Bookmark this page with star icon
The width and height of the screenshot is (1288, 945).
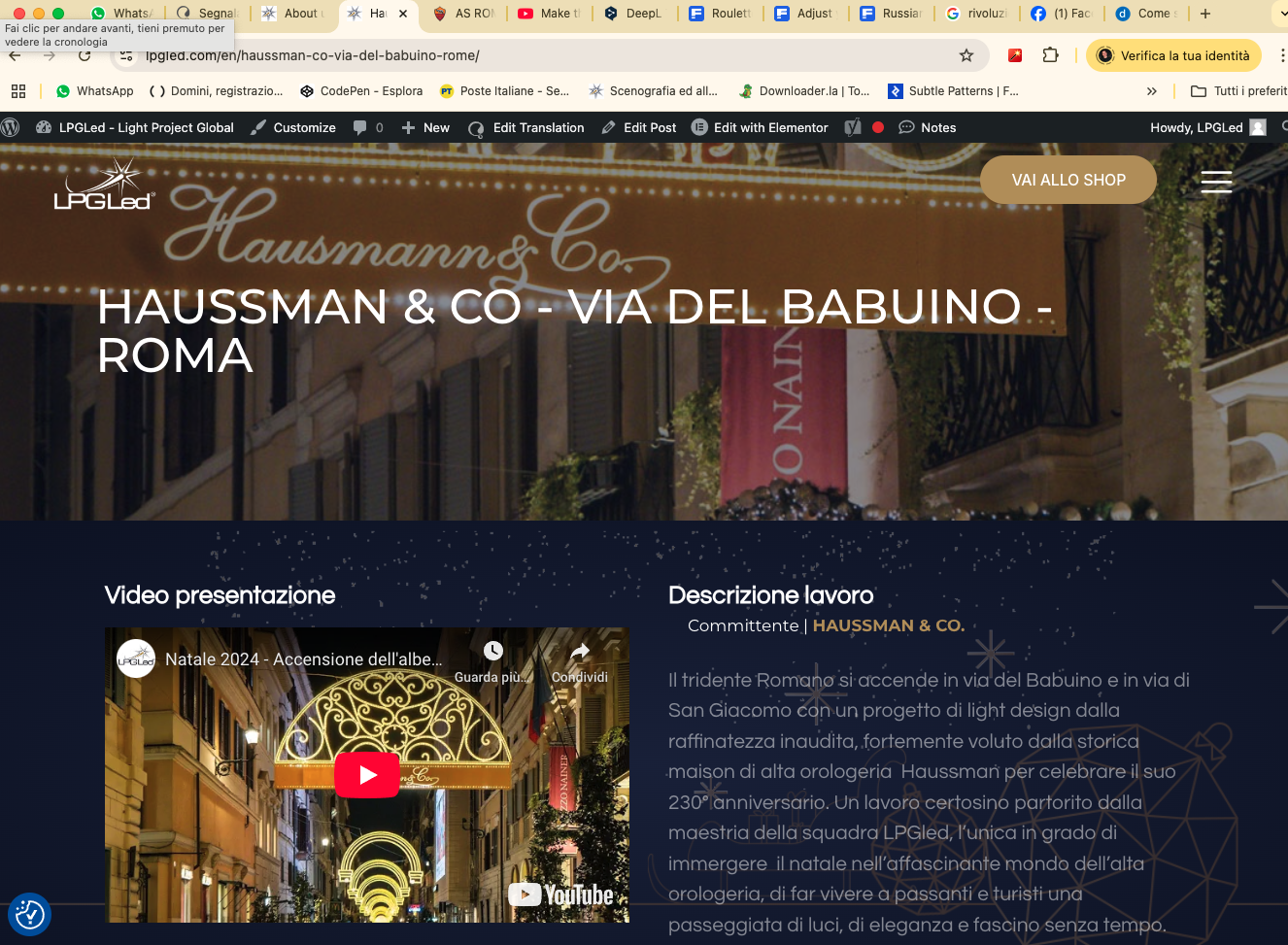tap(966, 55)
